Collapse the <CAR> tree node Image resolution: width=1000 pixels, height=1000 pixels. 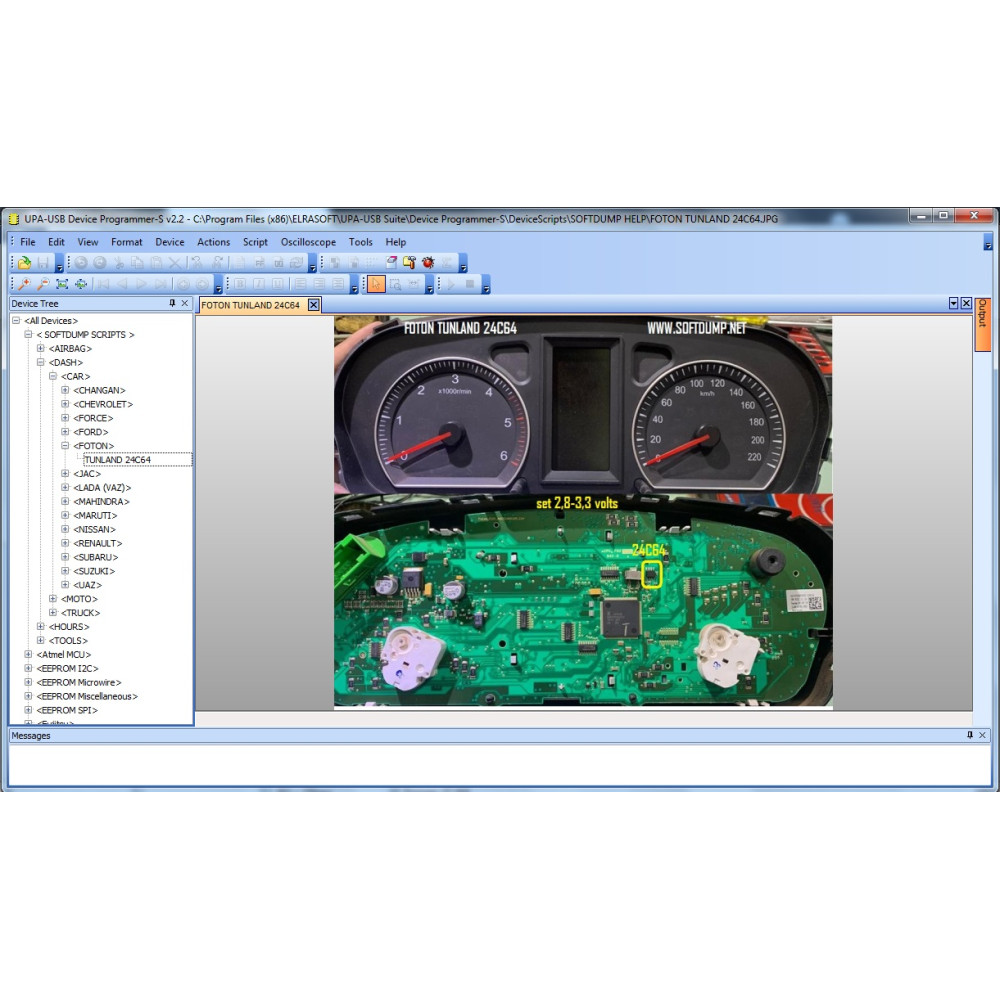point(53,376)
